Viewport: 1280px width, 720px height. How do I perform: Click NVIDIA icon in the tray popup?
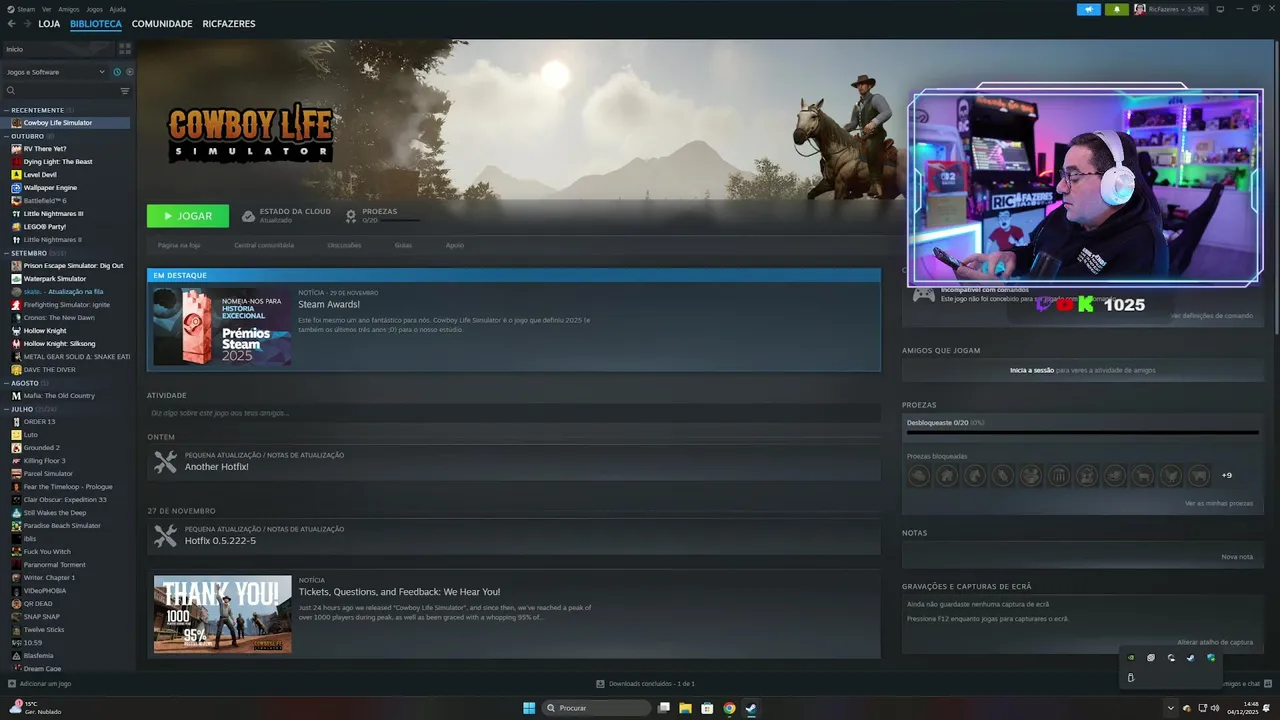[1131, 658]
